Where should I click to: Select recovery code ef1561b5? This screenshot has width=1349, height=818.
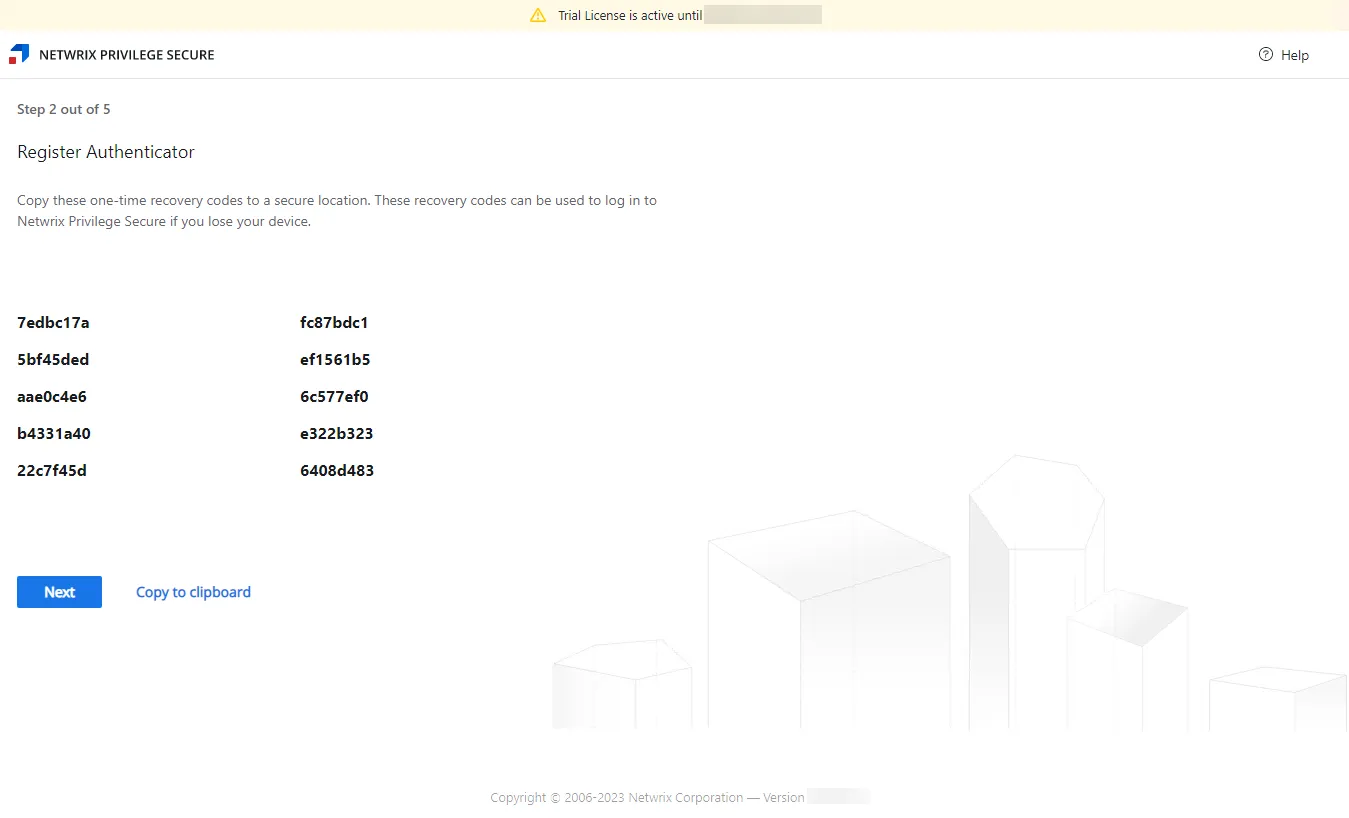[x=335, y=360]
